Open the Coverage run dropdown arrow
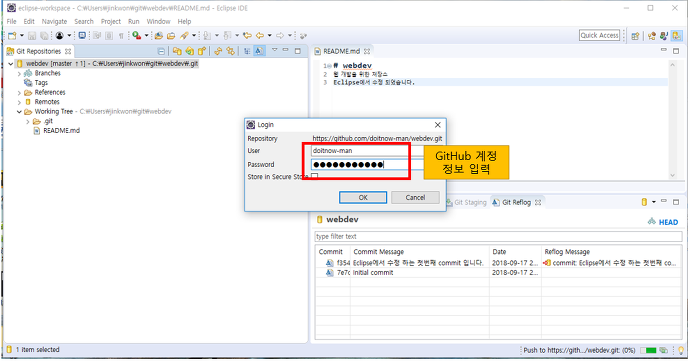The height and width of the screenshot is (361, 694). coord(146,36)
